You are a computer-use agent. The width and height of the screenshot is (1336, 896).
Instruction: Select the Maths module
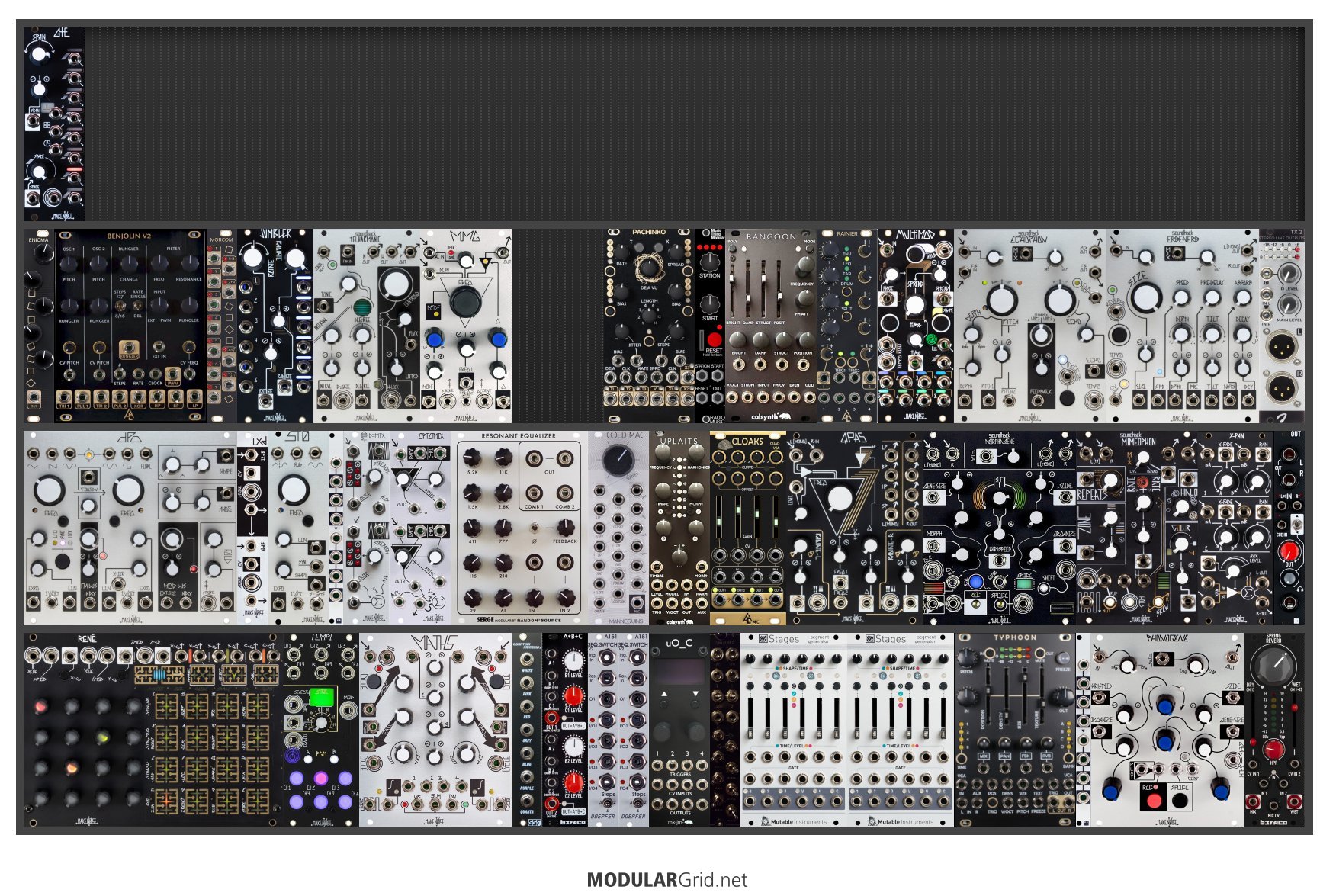coord(435,730)
